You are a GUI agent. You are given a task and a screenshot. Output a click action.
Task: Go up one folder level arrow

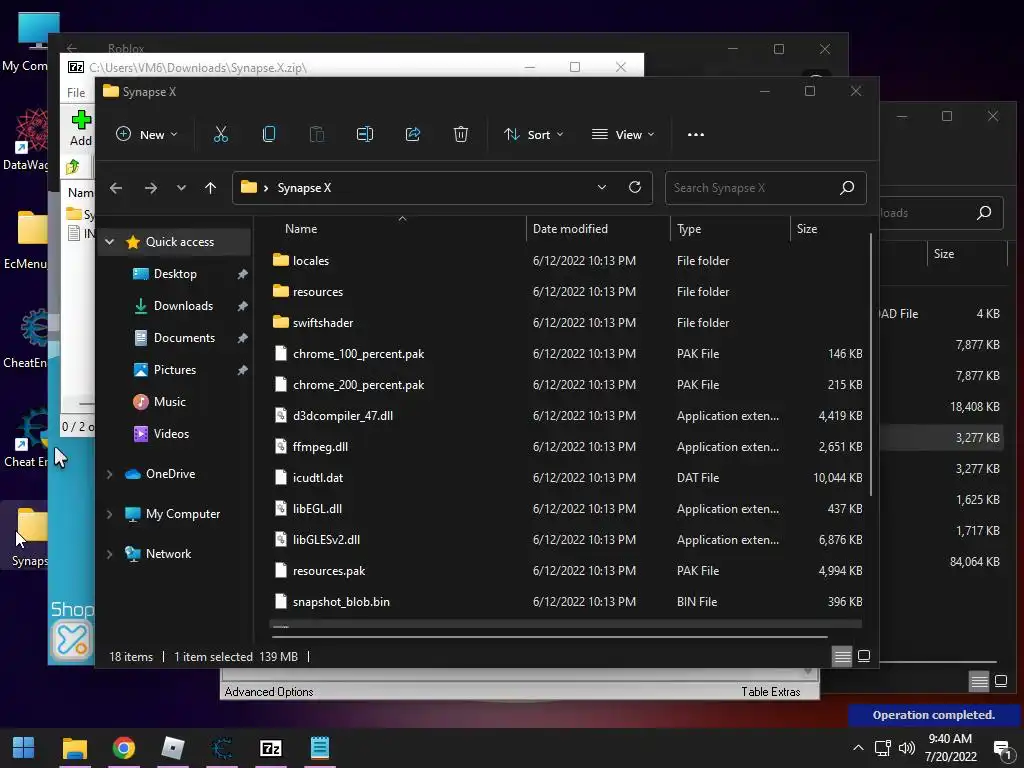click(210, 188)
